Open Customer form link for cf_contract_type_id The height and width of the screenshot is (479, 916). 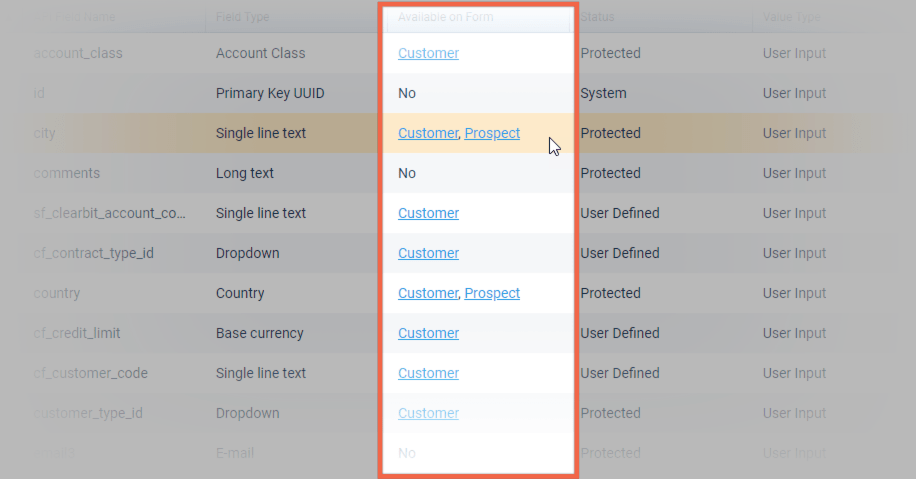point(428,253)
